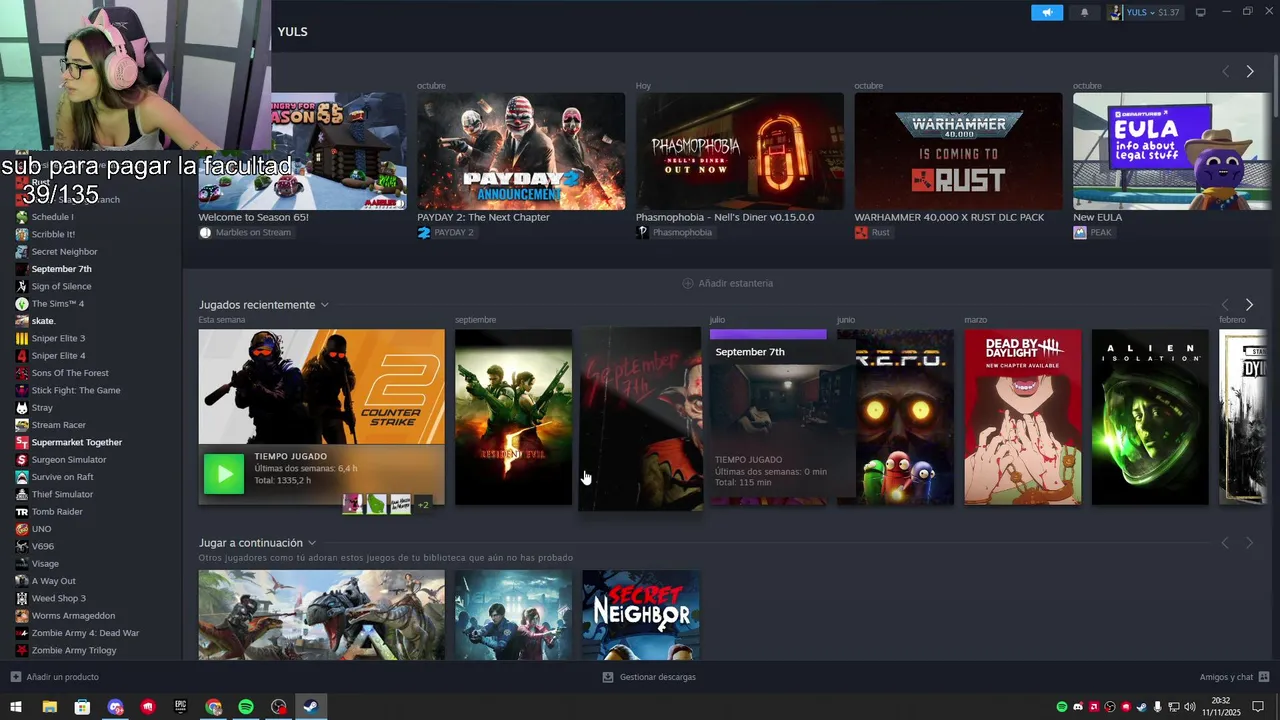The height and width of the screenshot is (720, 1280).
Task: Select Zombie Army 4: Dead War
Action: 85,633
